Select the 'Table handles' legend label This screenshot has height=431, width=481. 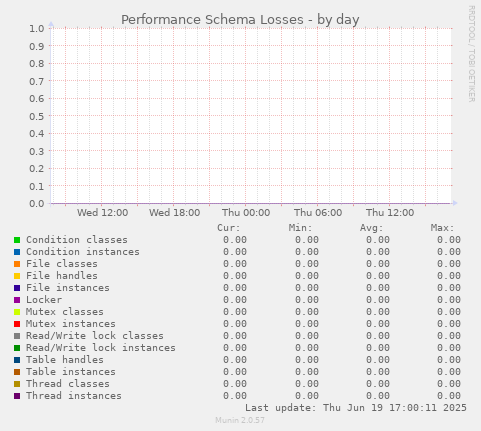tap(65, 360)
